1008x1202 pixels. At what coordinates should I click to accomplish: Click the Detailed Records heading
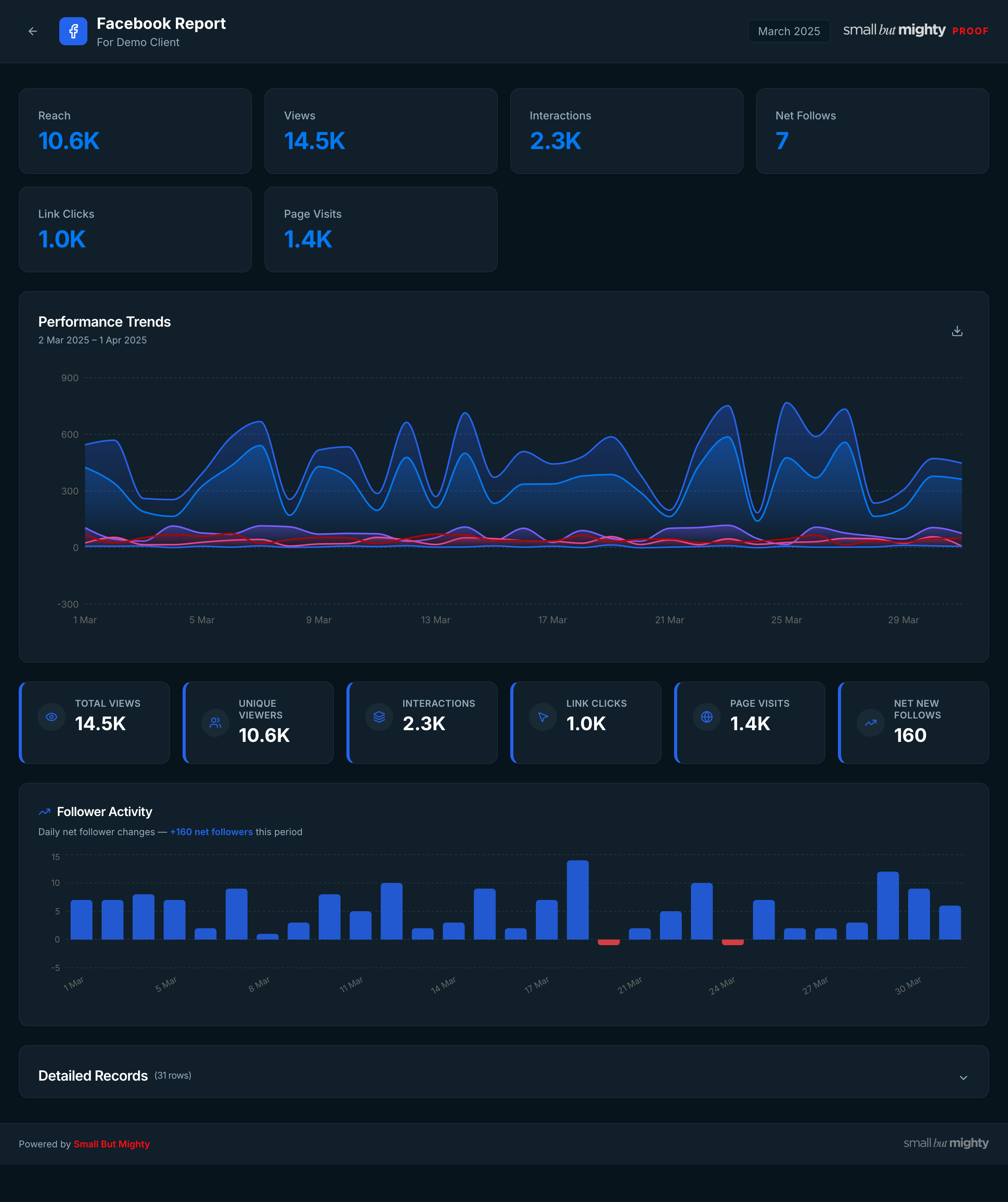click(x=93, y=1076)
